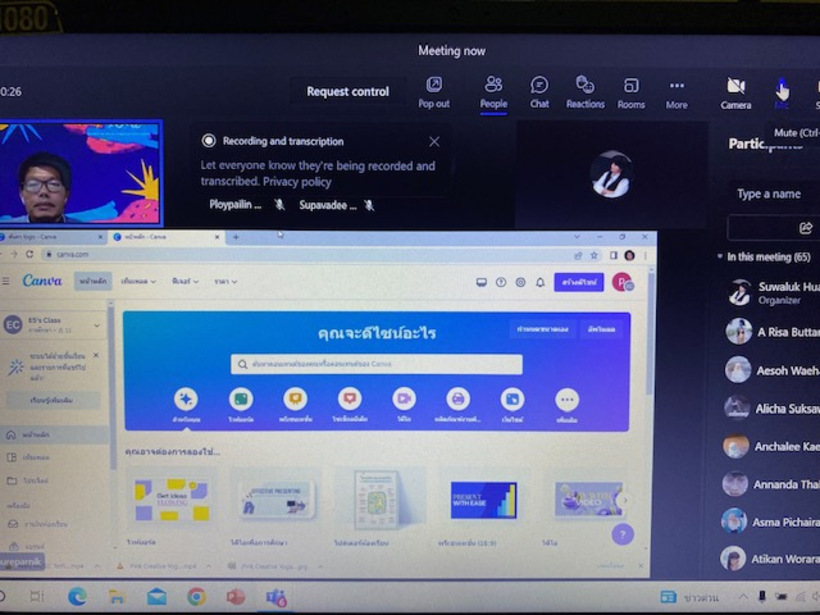The width and height of the screenshot is (820, 615).
Task: Toggle the Canva hamburger sidebar menu
Action: pyautogui.click(x=7, y=281)
